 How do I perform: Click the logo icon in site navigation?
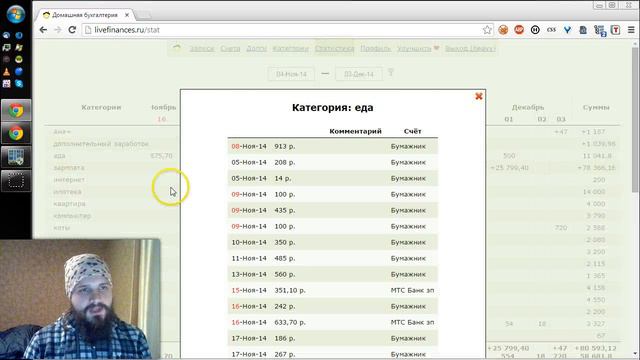pyautogui.click(x=177, y=48)
